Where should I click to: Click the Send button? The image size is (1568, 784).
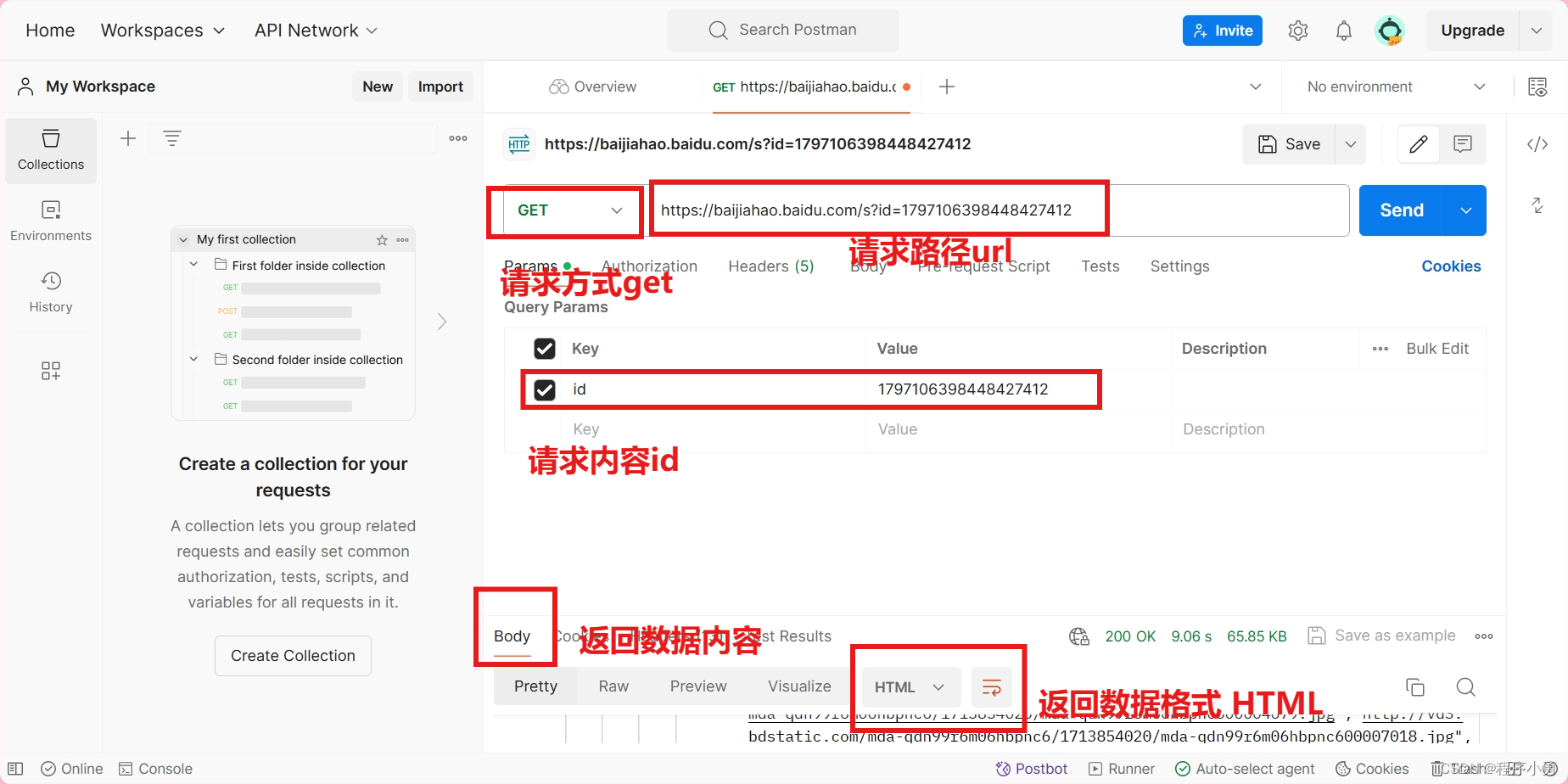coord(1402,210)
